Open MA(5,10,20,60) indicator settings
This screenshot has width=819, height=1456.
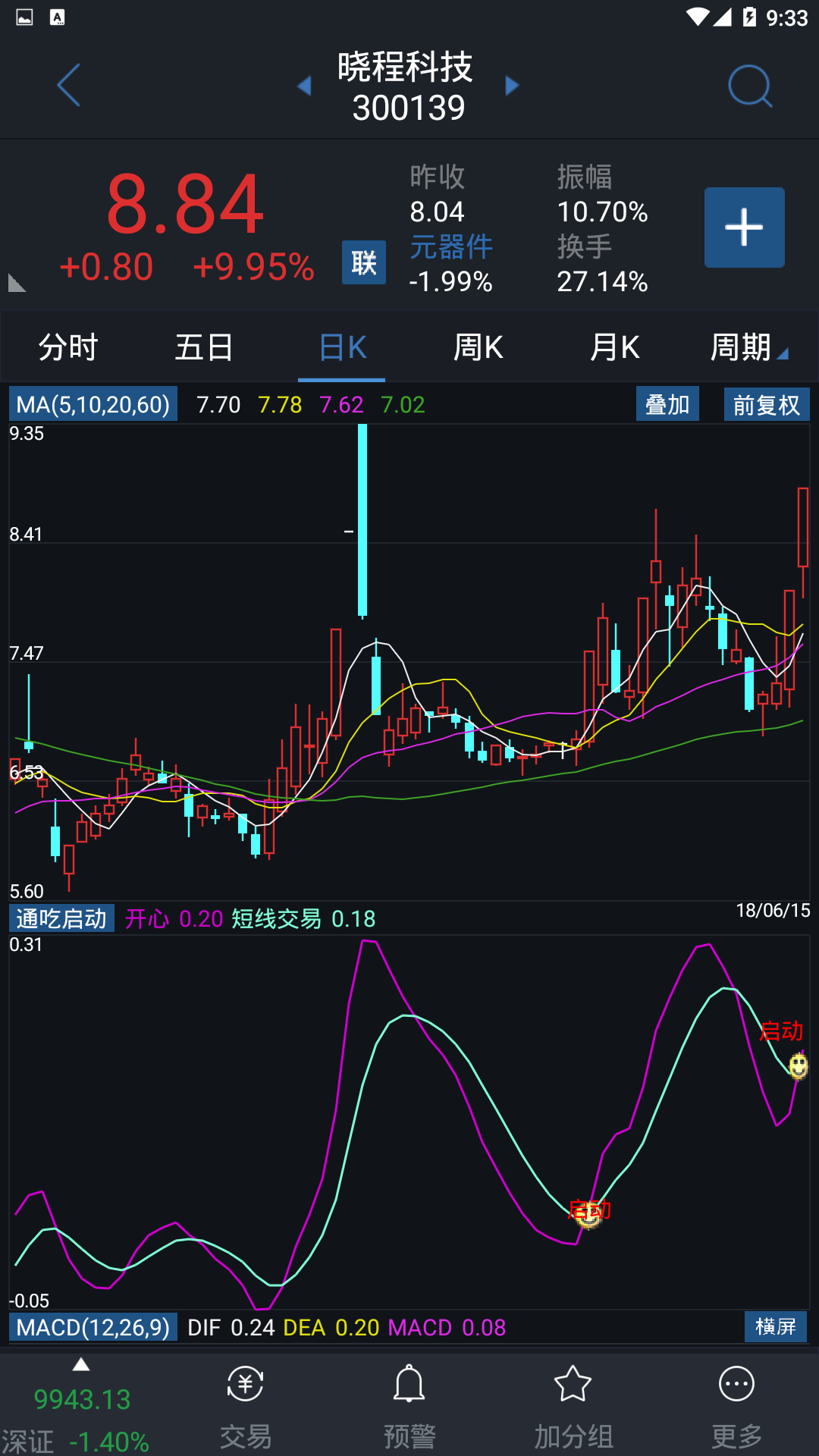(93, 404)
